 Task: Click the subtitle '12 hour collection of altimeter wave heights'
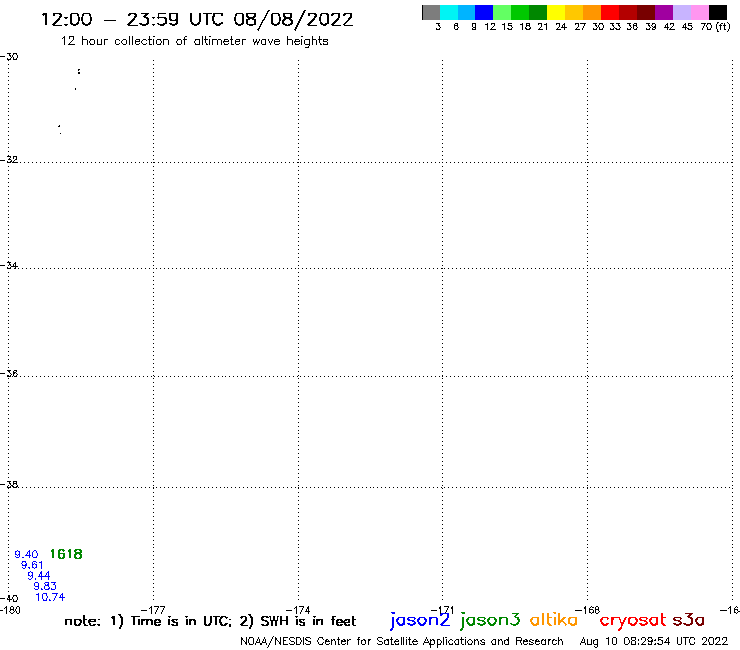(x=194, y=41)
